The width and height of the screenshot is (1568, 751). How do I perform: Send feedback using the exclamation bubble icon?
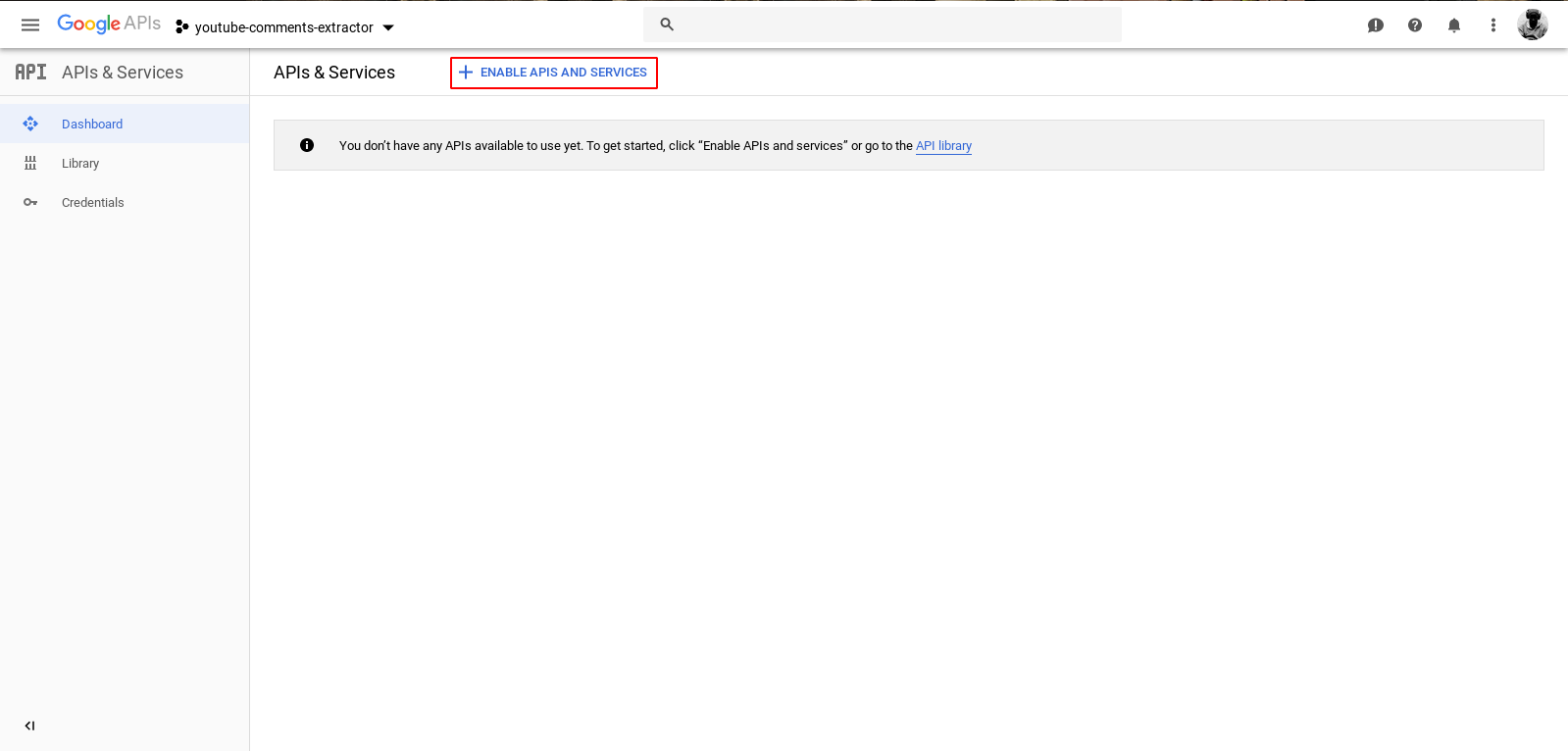(1375, 25)
